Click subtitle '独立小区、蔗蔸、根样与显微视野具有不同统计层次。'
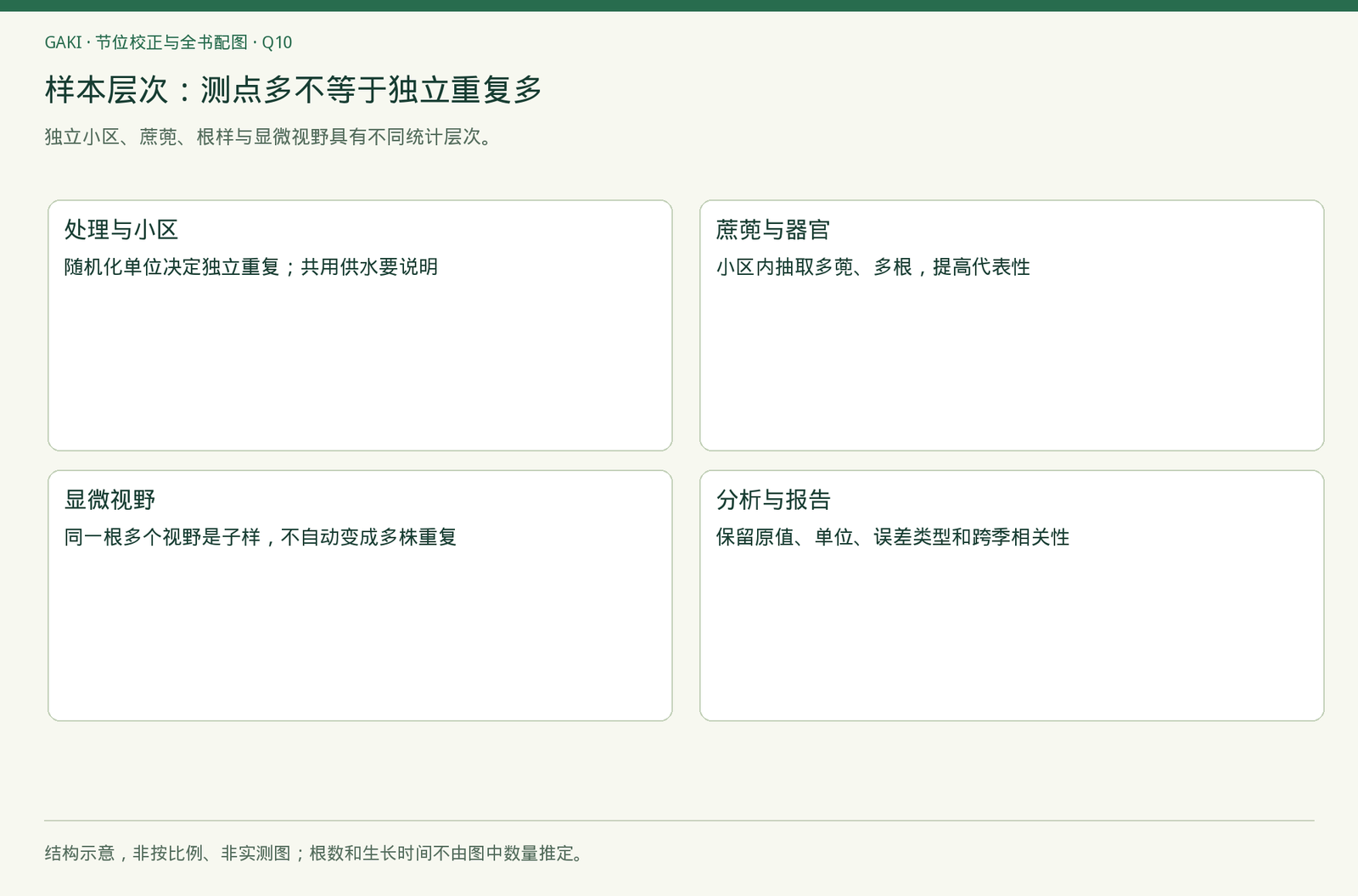This screenshot has height=896, width=1358. click(269, 137)
